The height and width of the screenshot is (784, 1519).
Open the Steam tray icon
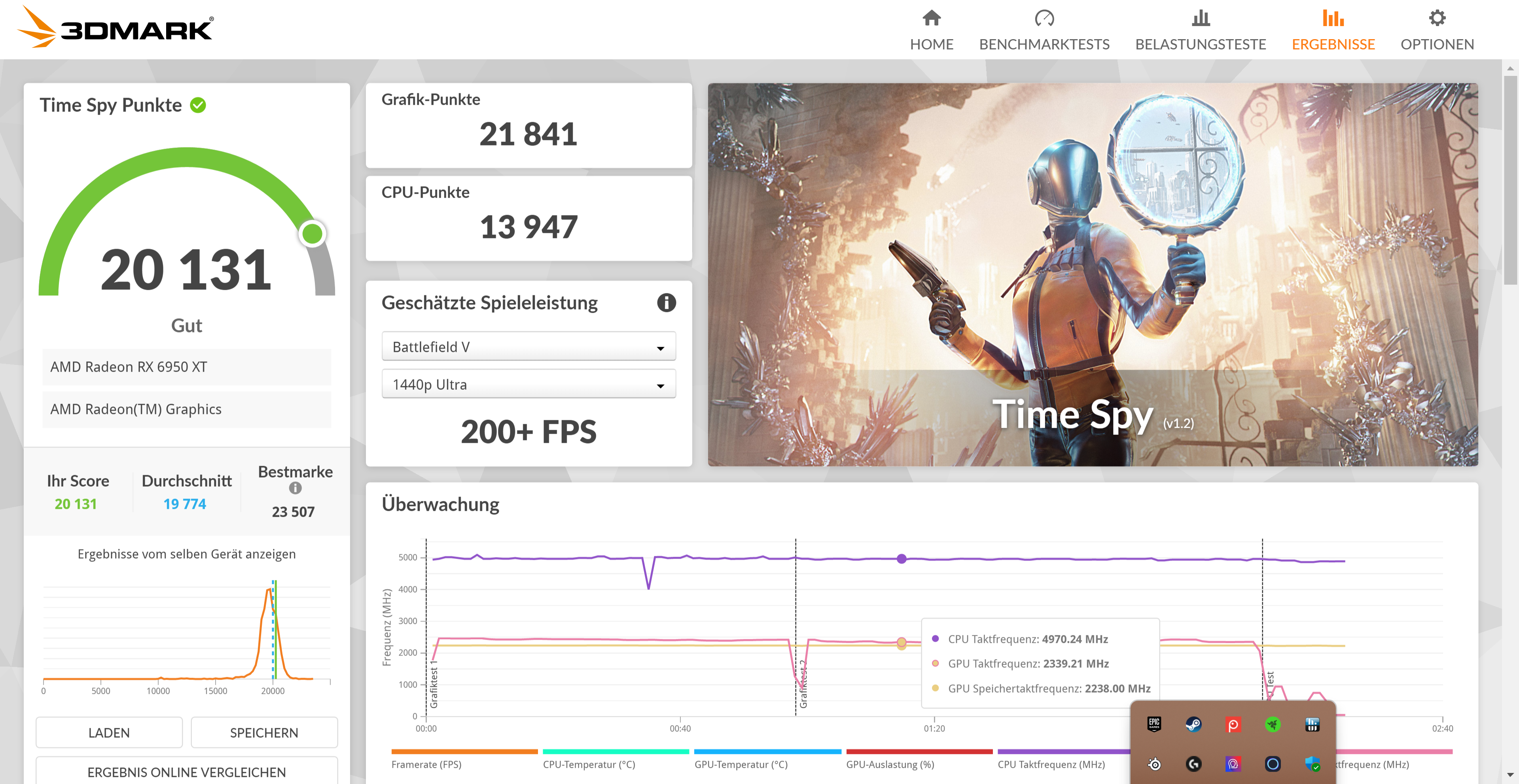(x=1193, y=724)
